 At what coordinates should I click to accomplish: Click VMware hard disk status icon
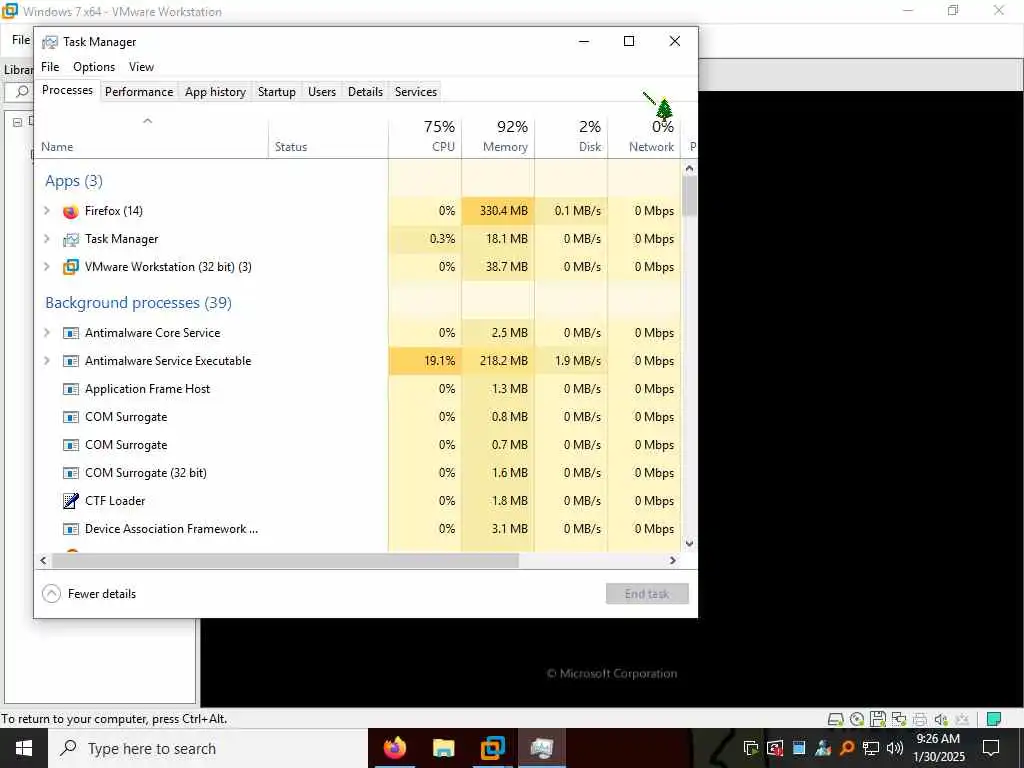click(x=835, y=719)
